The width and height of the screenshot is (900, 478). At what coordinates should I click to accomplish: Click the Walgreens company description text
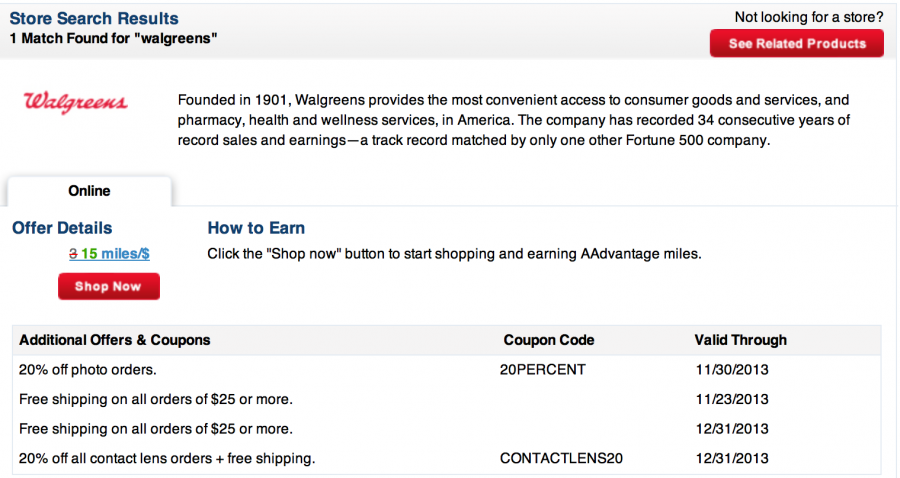pyautogui.click(x=514, y=120)
